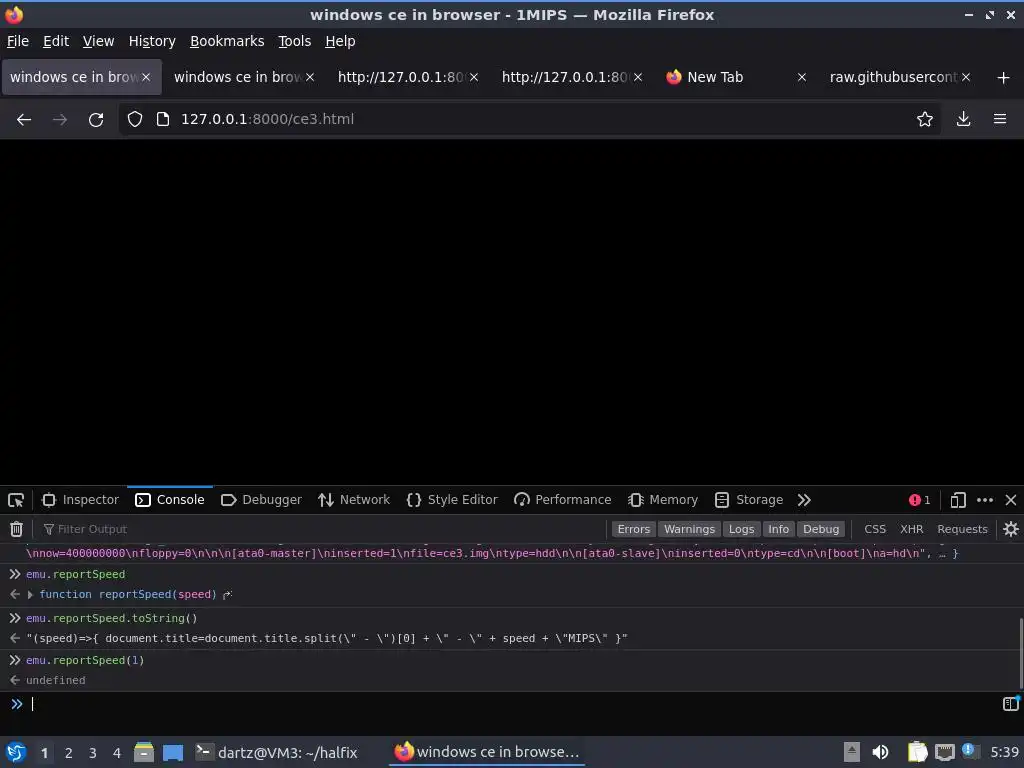The image size is (1024, 768).
Task: Enable the Requests filter
Action: pyautogui.click(x=962, y=529)
